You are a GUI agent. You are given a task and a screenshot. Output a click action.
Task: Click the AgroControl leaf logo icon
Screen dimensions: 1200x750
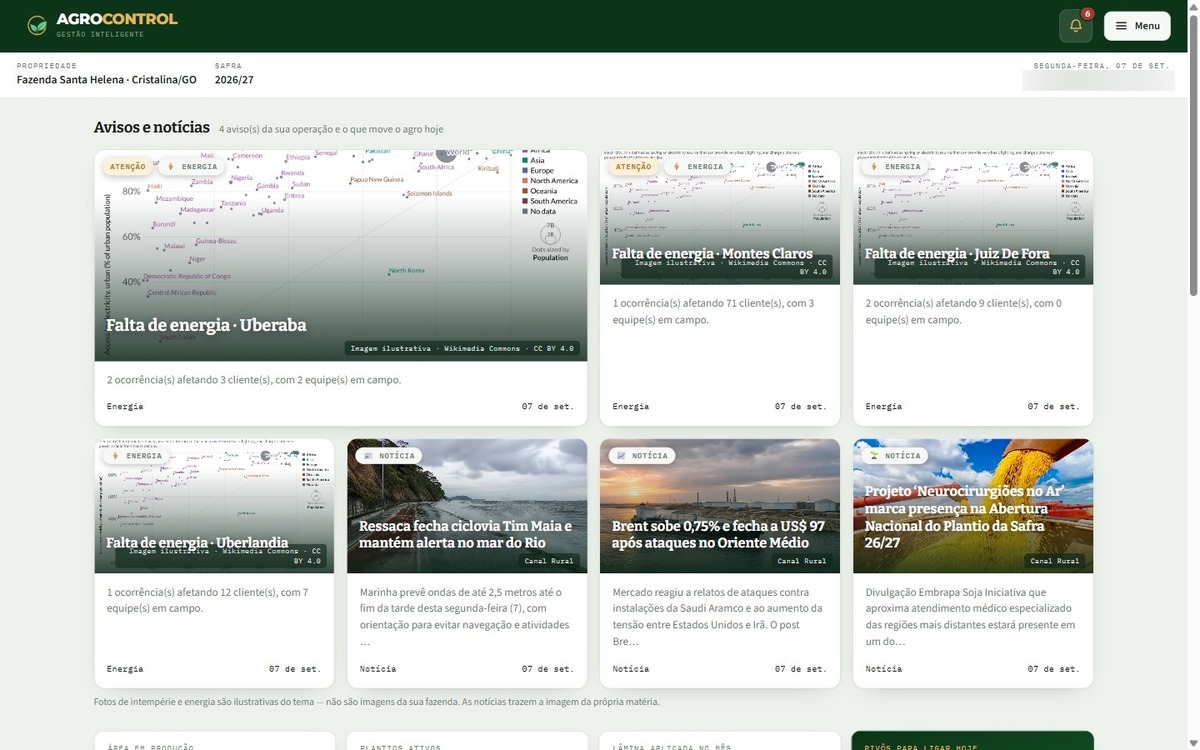(37, 26)
